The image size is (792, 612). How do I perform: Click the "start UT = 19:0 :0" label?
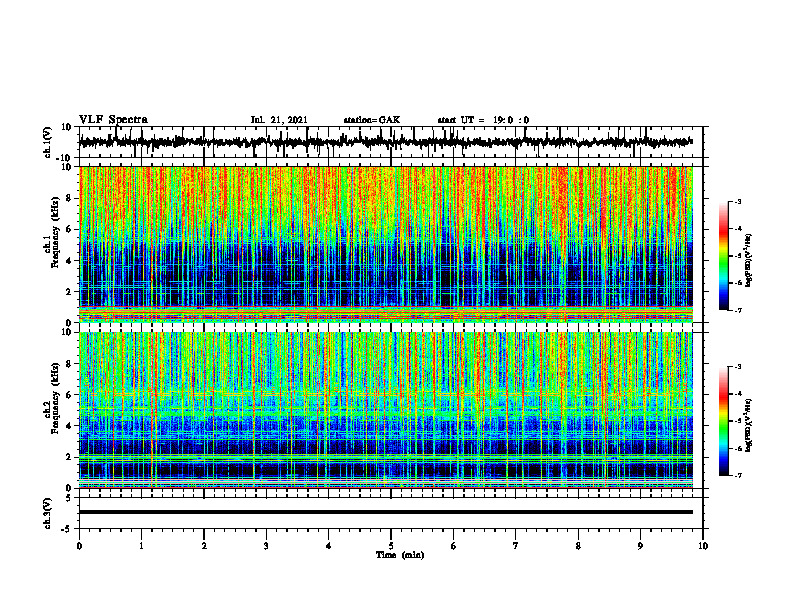click(x=483, y=120)
